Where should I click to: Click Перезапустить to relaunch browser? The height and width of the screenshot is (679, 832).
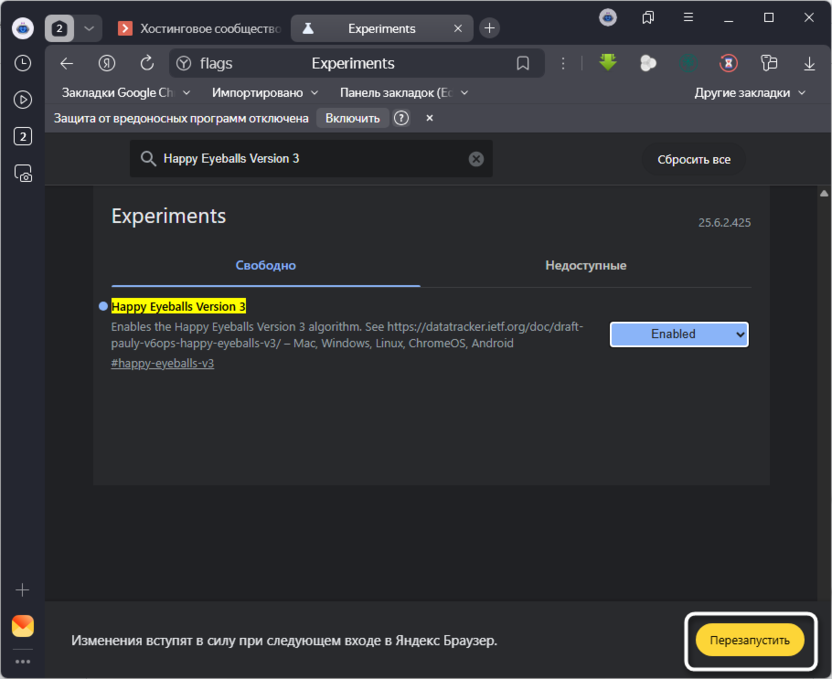[750, 640]
